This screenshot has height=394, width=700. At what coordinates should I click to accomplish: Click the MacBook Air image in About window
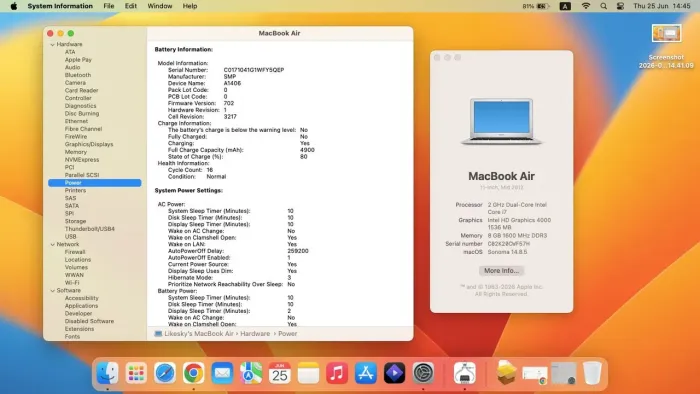[501, 121]
